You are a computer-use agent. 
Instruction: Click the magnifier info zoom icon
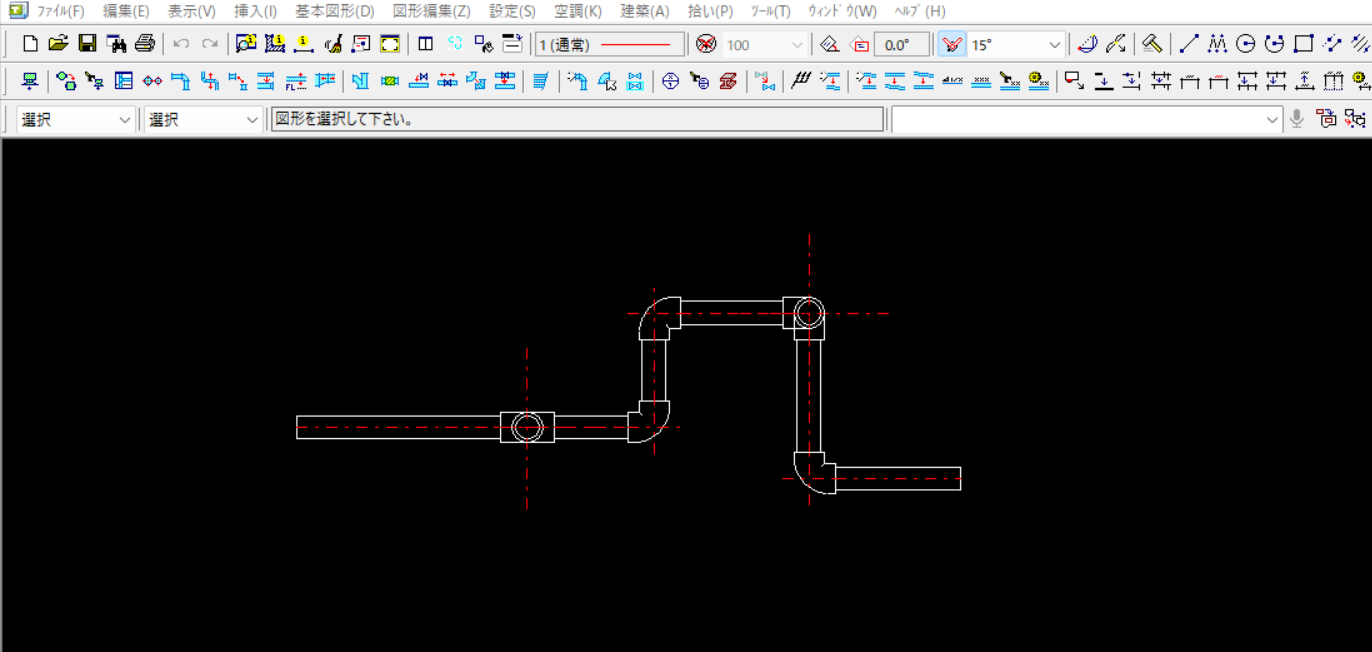point(246,44)
